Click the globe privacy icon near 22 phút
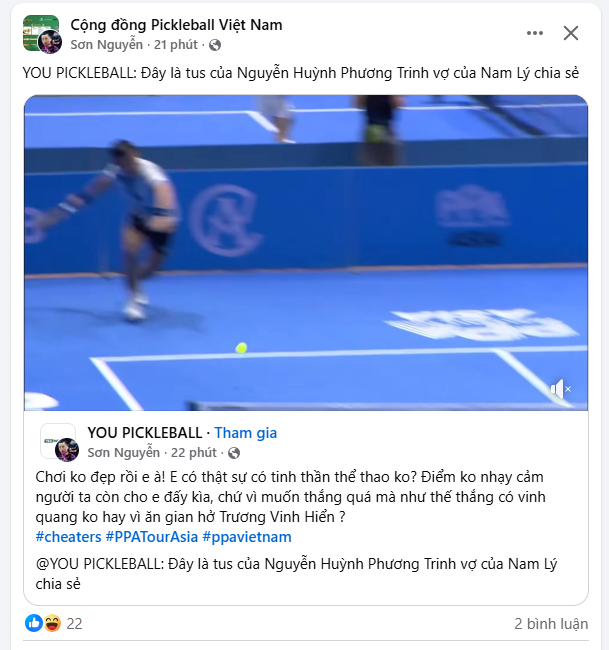 234,453
